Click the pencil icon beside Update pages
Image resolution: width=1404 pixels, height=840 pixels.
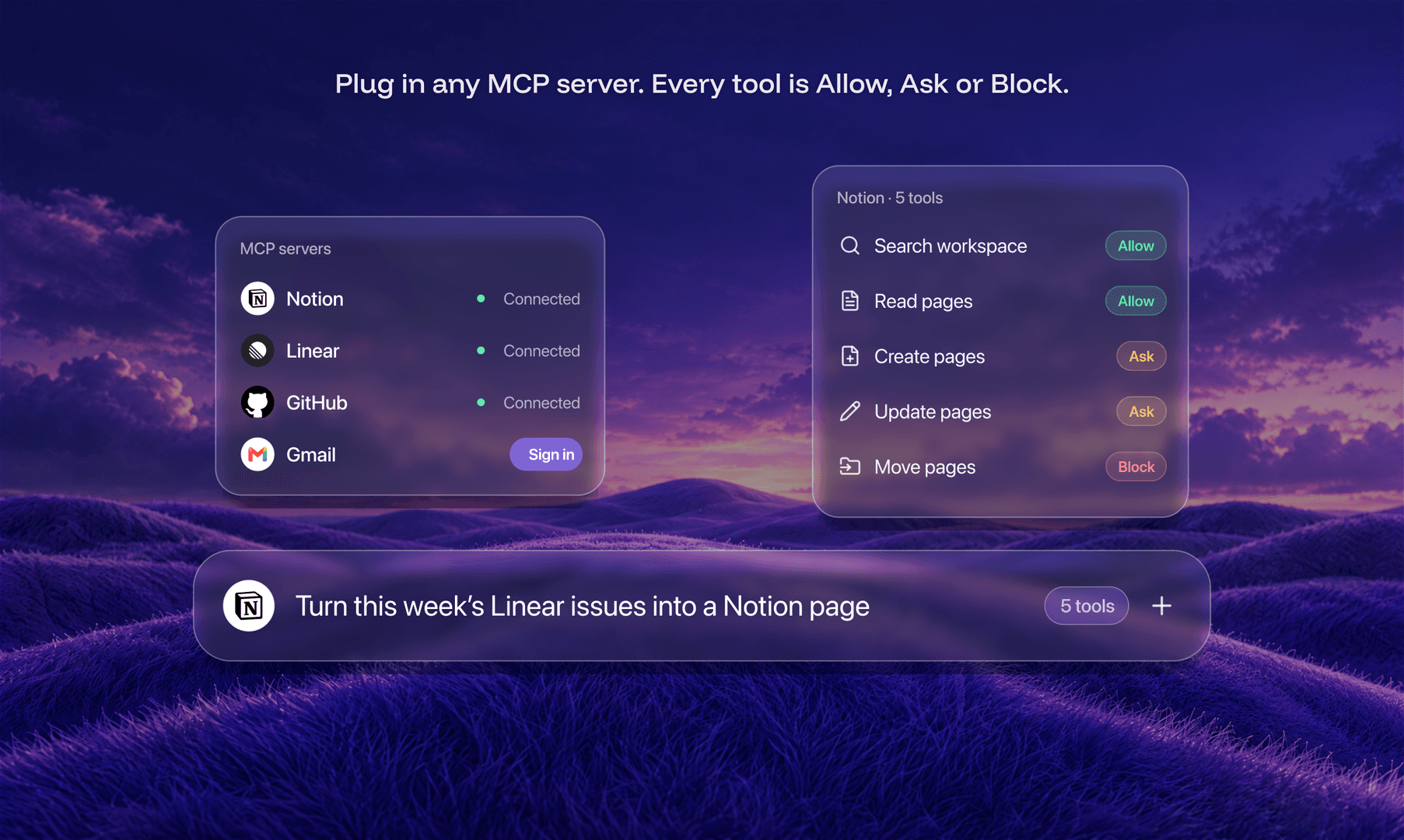(x=850, y=411)
